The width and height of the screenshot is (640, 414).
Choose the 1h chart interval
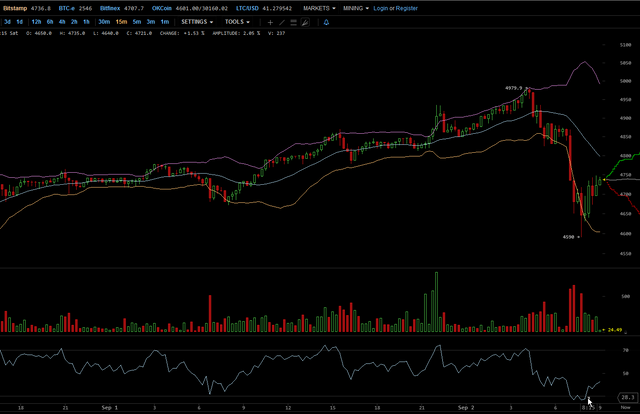tap(87, 21)
